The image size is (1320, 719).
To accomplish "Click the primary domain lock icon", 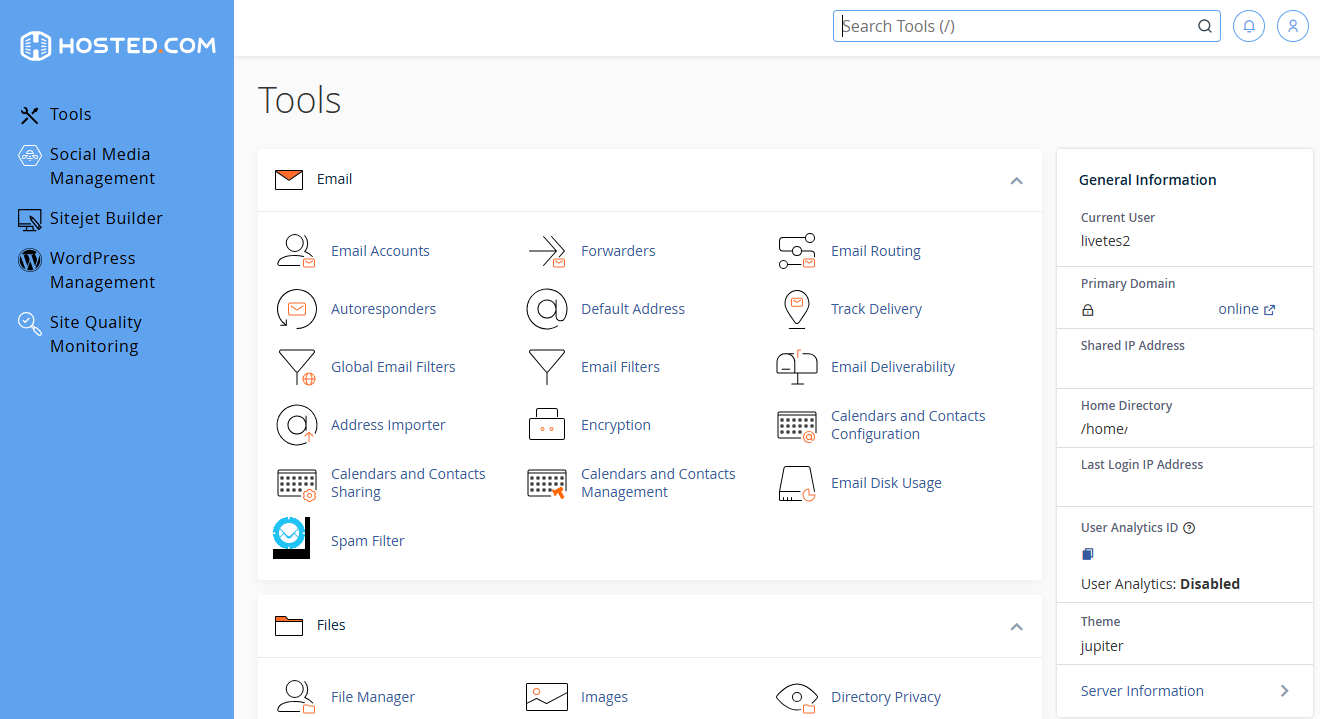I will (1088, 310).
